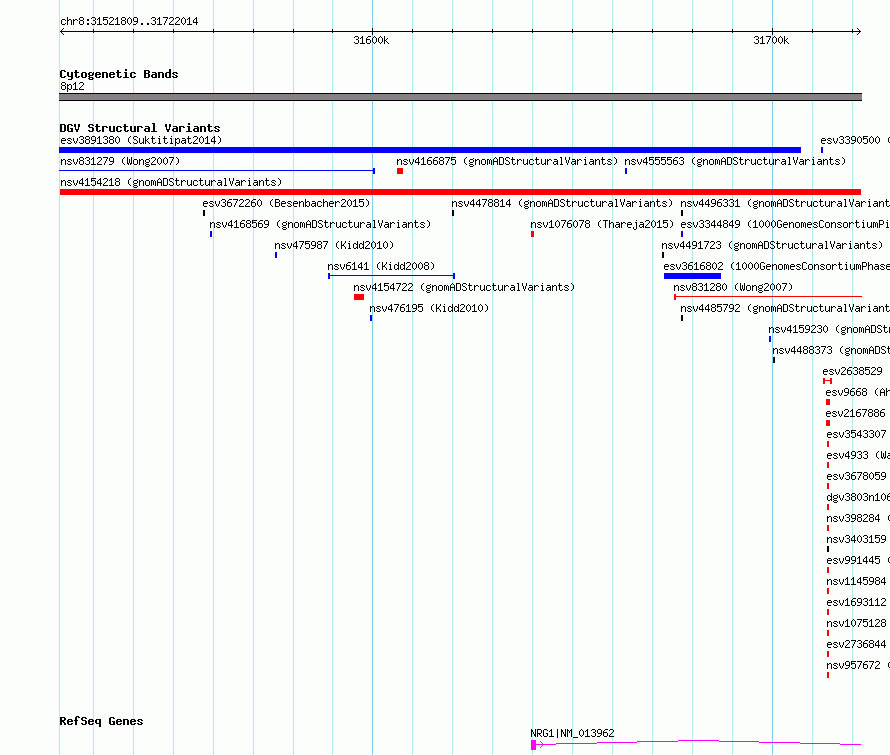Open esv3543307 variant label

(x=856, y=434)
